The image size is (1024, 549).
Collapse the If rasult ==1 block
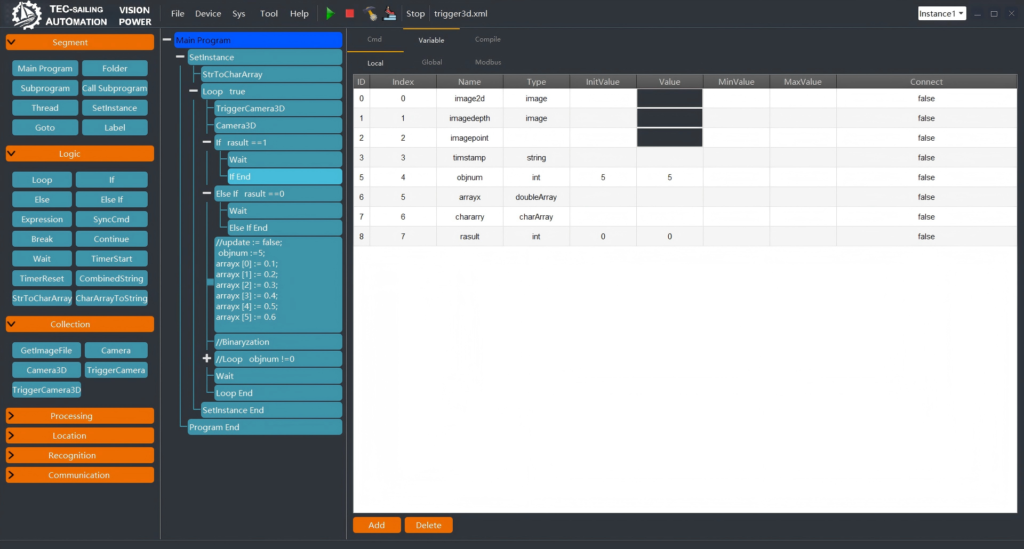coord(207,143)
